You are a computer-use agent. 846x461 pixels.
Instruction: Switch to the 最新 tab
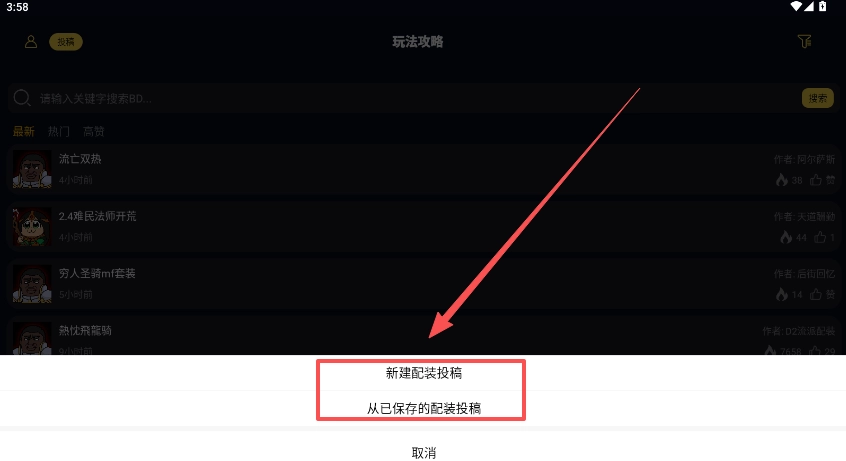(24, 131)
